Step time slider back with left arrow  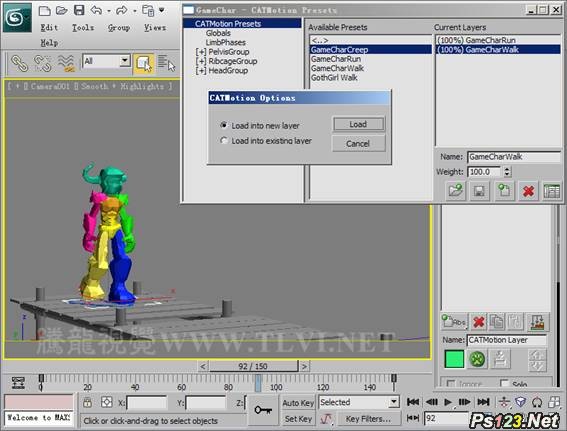203,366
